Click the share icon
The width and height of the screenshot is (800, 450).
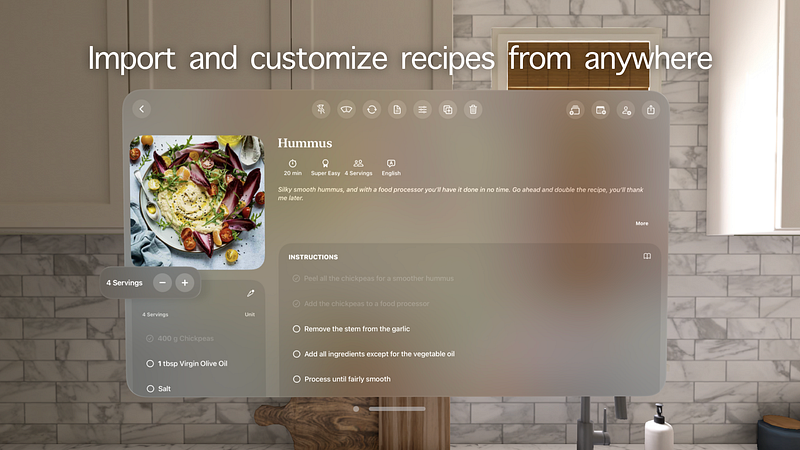tap(651, 110)
